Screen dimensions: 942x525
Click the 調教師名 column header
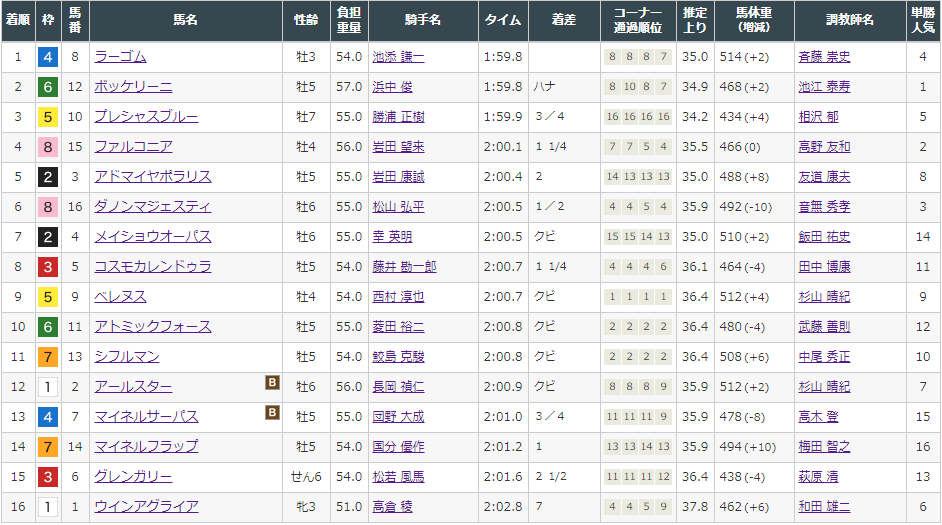pyautogui.click(x=850, y=20)
